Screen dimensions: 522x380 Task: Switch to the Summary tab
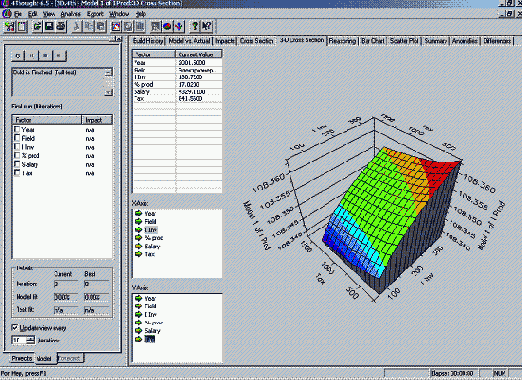click(435, 41)
